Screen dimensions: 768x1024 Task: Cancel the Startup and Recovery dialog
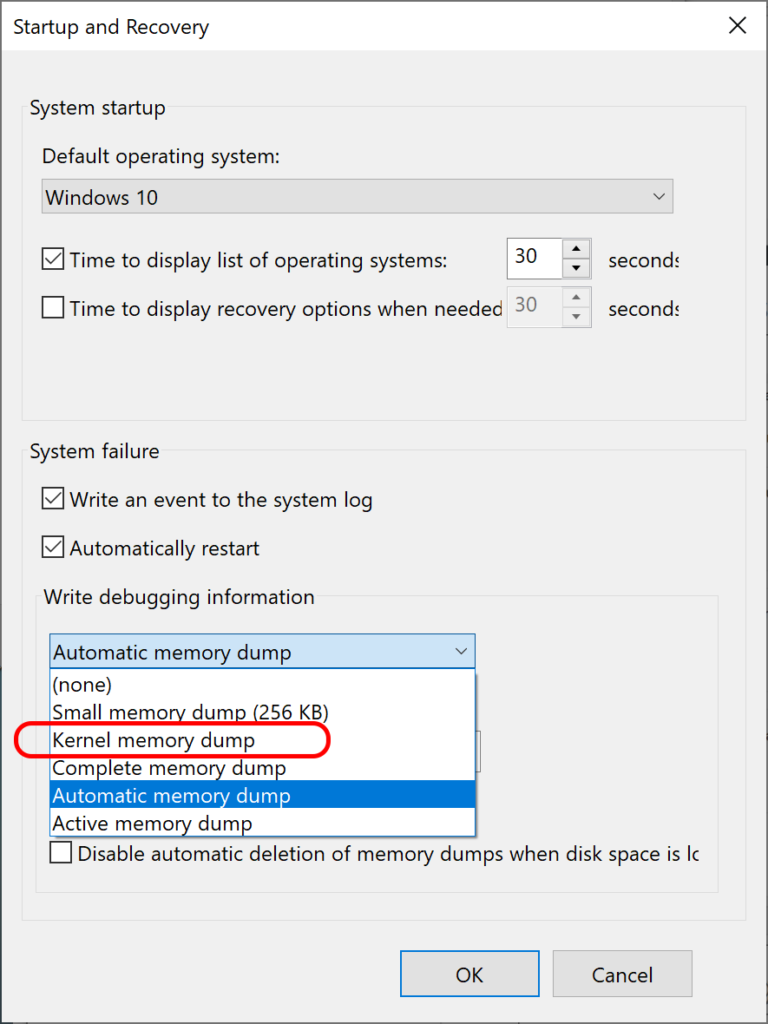click(x=622, y=974)
